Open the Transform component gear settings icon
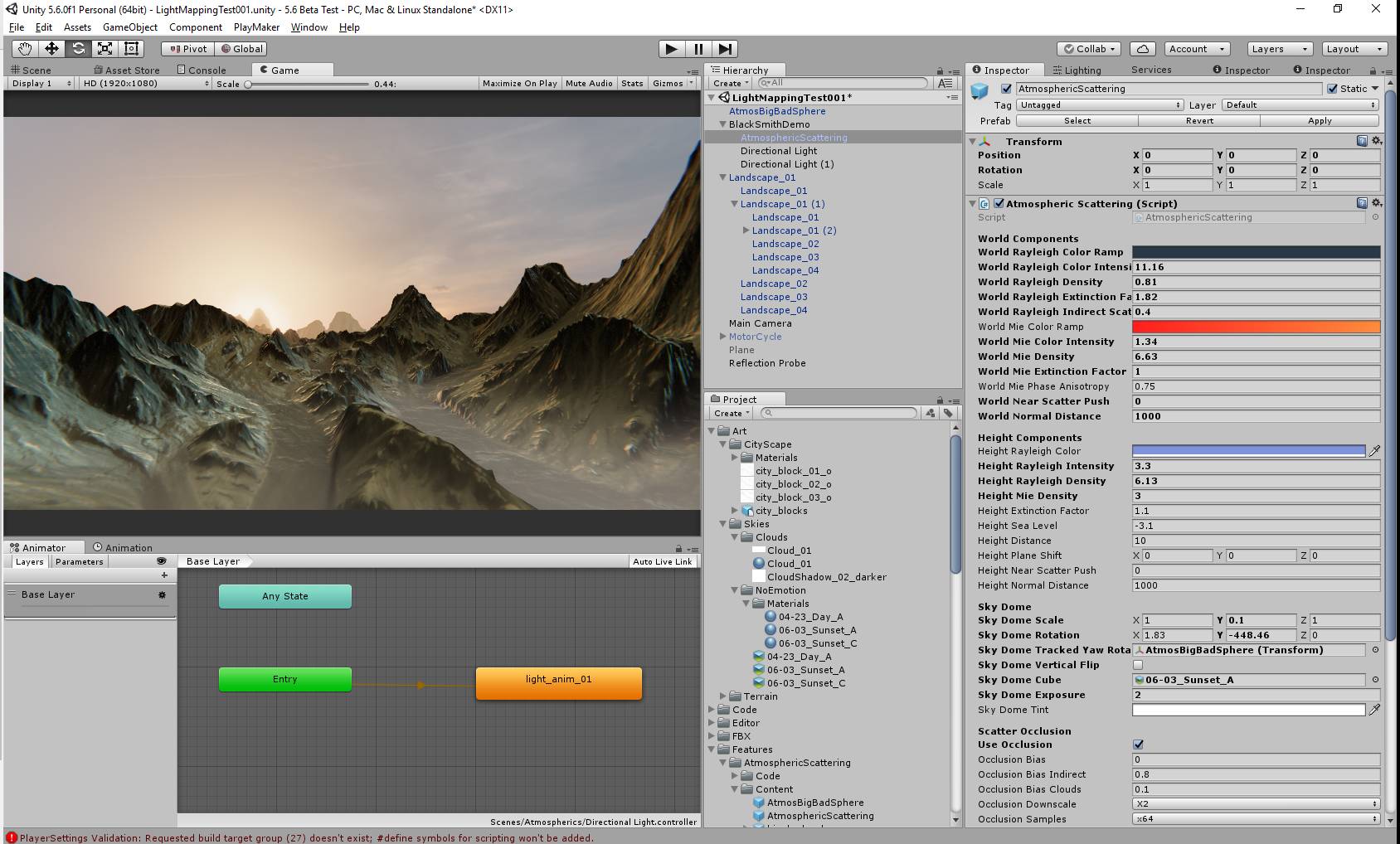 coord(1376,141)
